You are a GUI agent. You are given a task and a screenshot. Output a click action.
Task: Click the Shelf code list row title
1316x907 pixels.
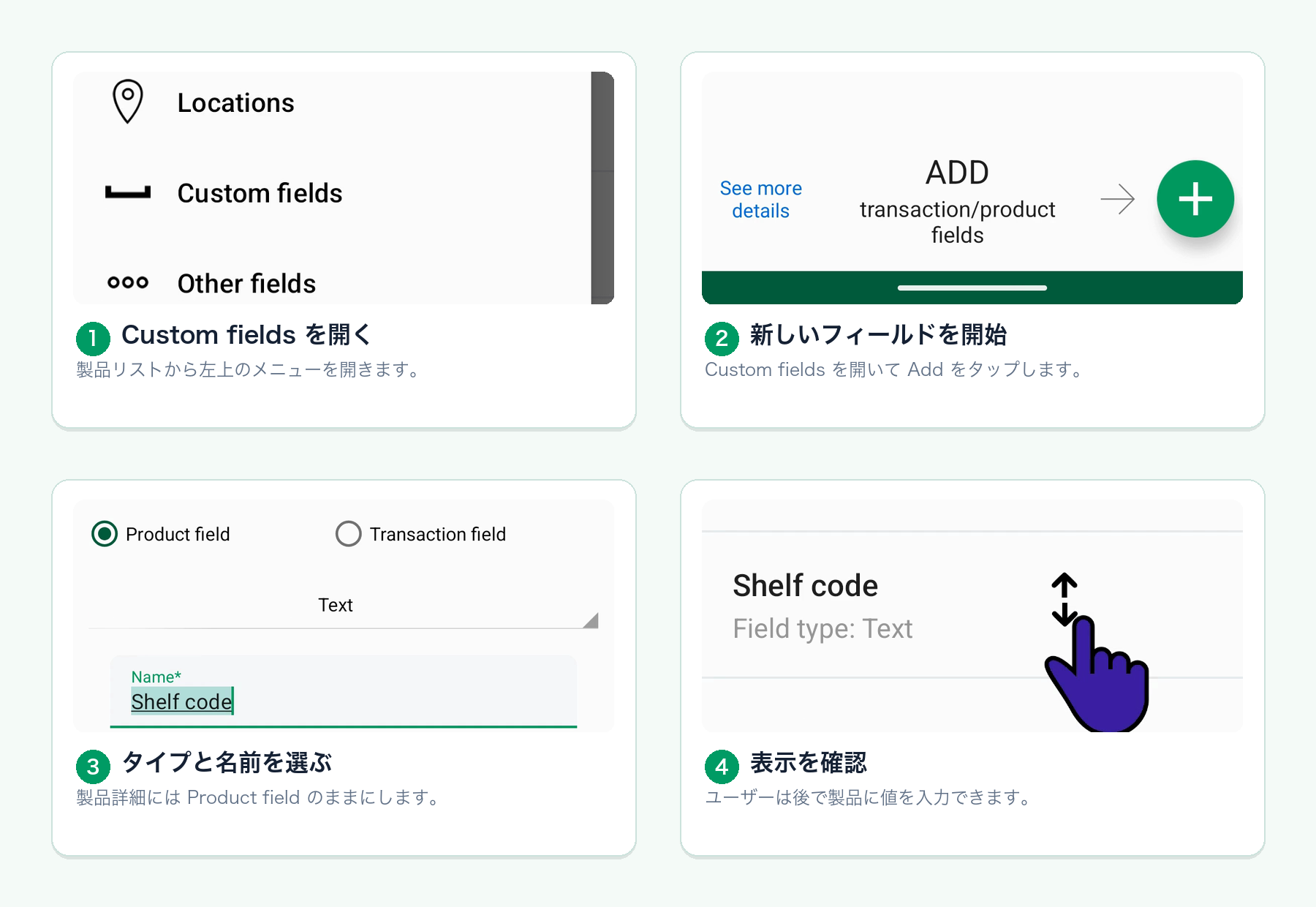805,586
